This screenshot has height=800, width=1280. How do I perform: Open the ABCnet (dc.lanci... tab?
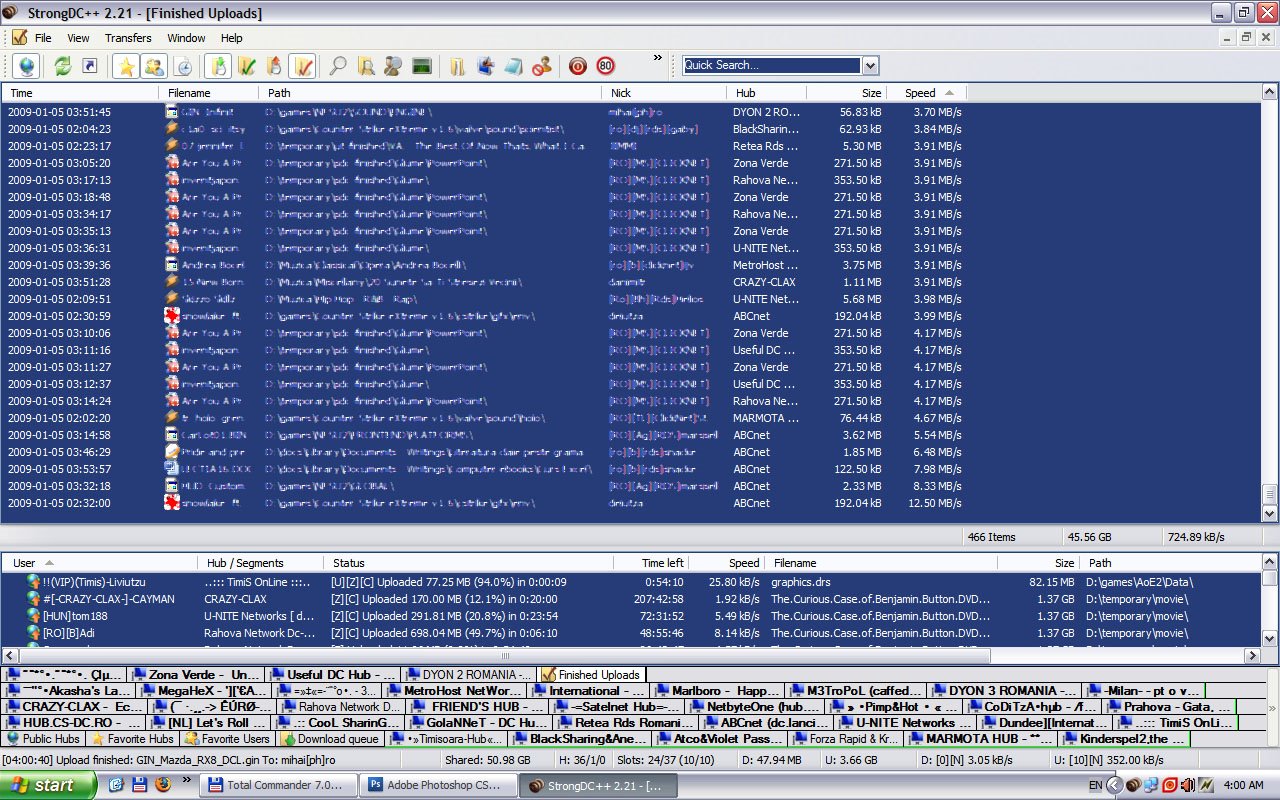[x=767, y=723]
